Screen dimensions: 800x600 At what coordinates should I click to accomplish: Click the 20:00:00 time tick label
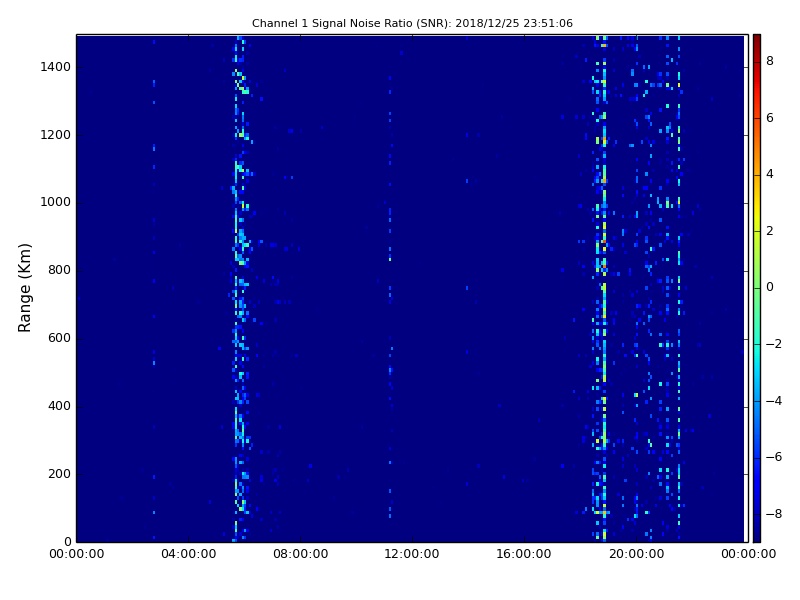click(x=636, y=554)
